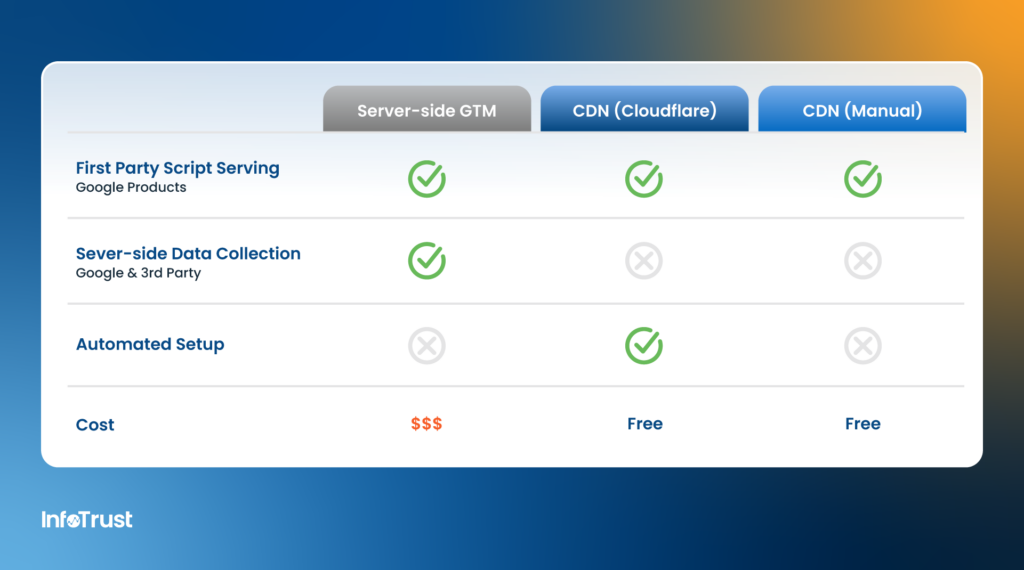This screenshot has height=570, width=1024.
Task: Select the CDN (Manual) column header
Action: pyautogui.click(x=862, y=110)
